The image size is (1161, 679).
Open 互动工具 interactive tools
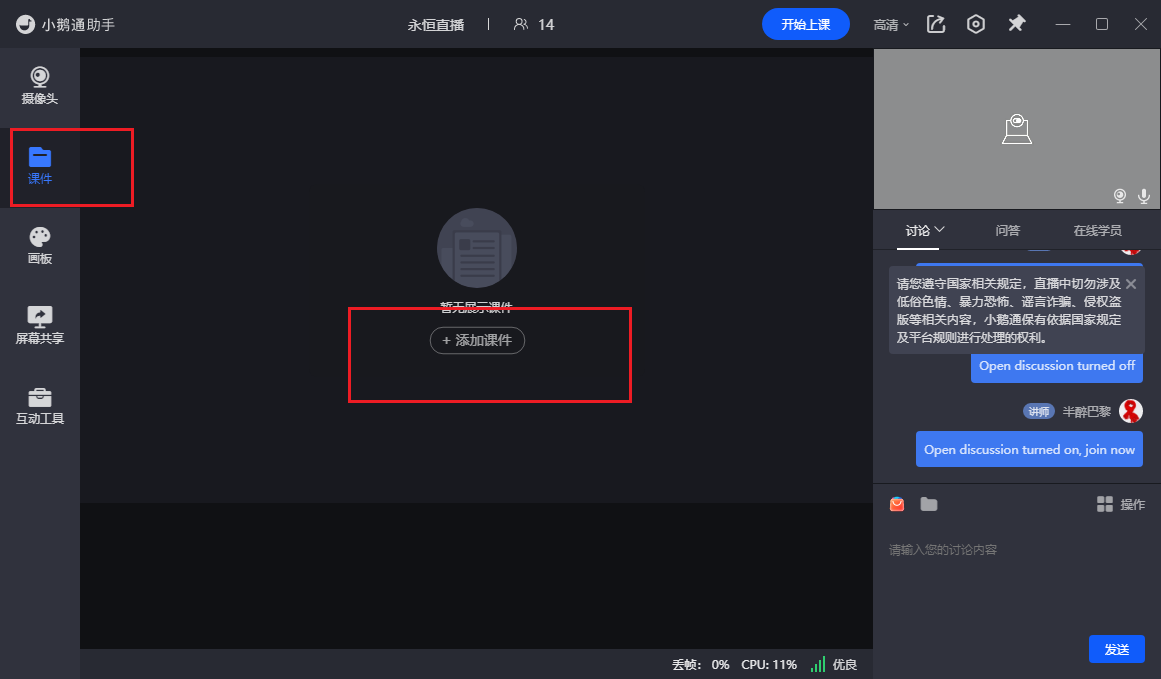40,405
